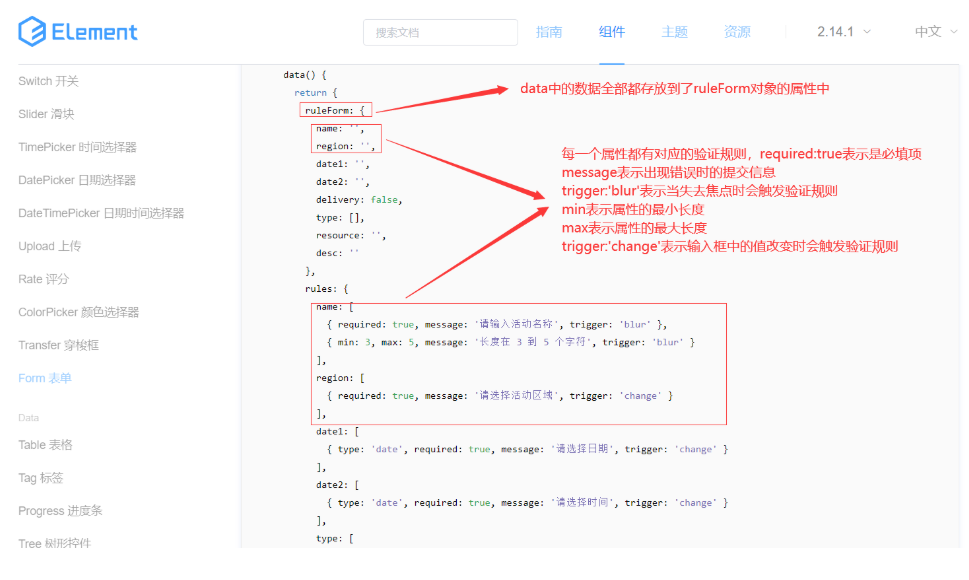Click the 'data() {' code line
Viewport: 969px width, 580px height.
305,75
